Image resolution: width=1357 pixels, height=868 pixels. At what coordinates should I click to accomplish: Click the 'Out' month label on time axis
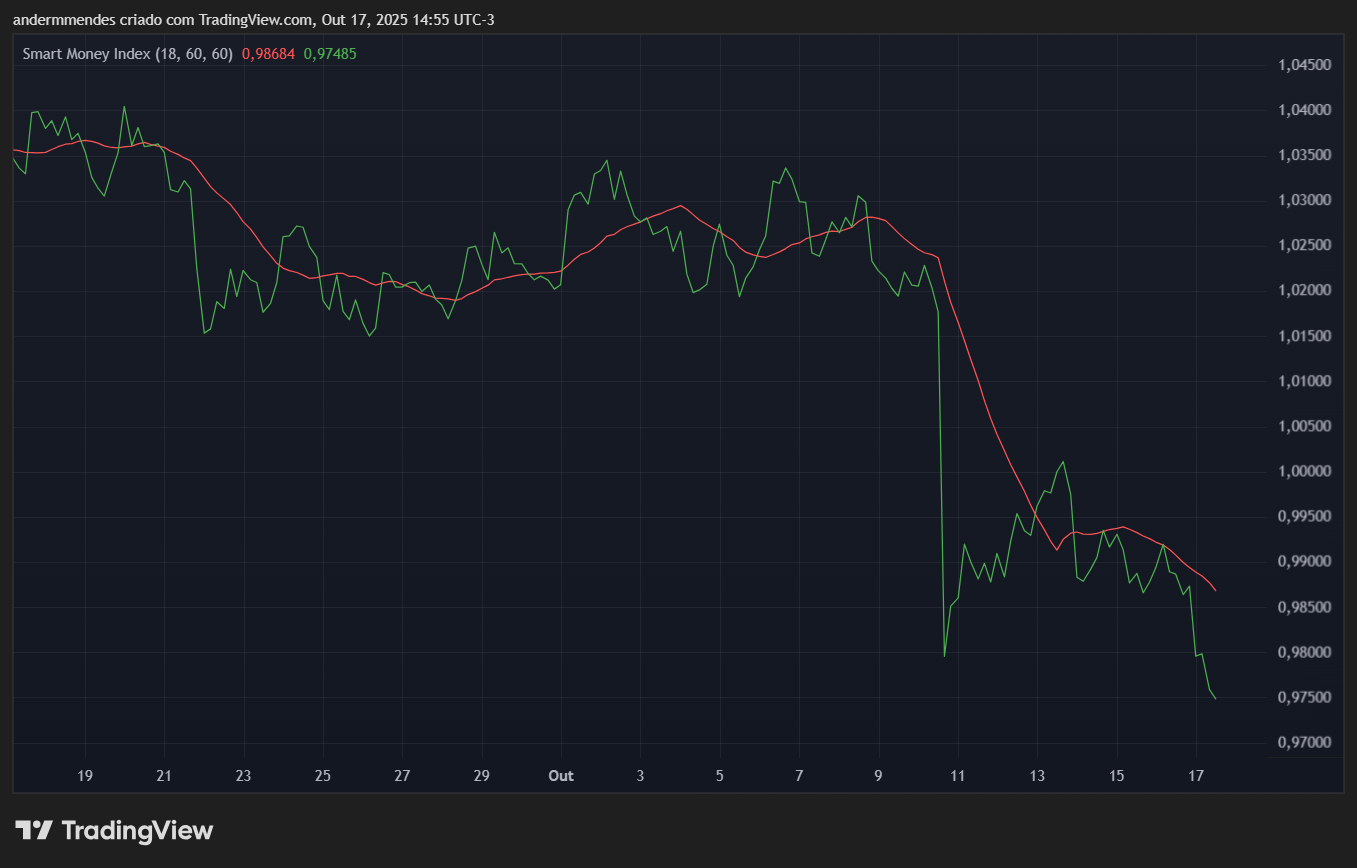[561, 775]
